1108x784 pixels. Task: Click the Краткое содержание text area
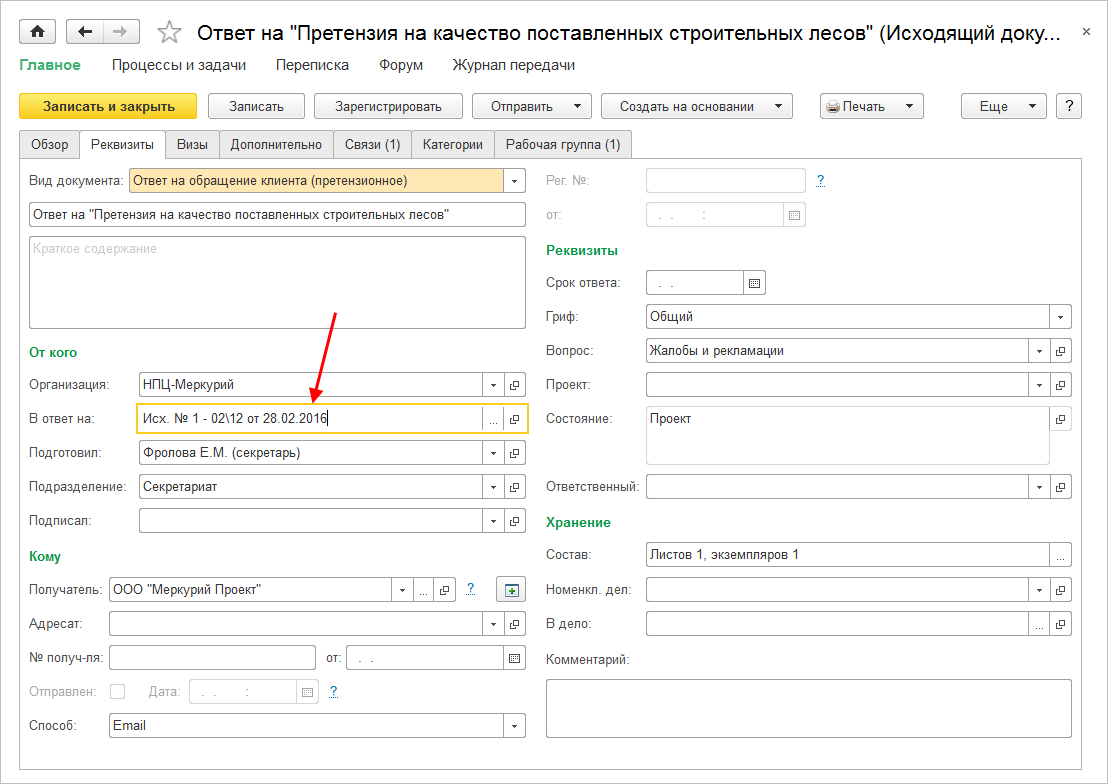point(277,282)
